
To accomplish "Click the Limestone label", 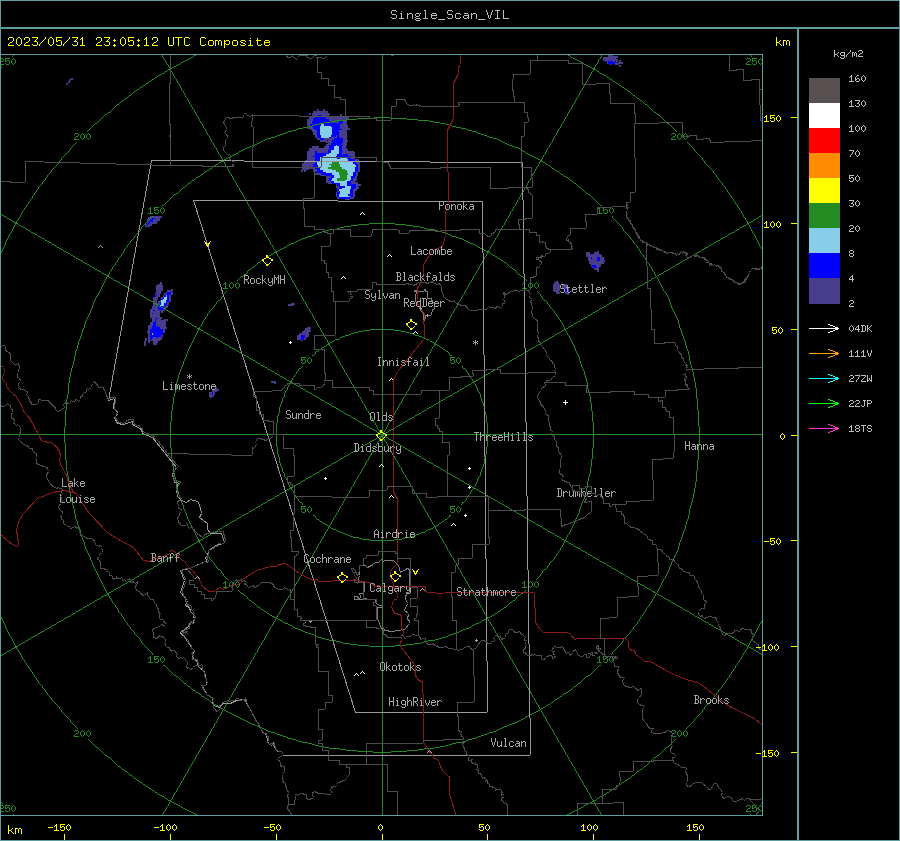I will (x=189, y=386).
